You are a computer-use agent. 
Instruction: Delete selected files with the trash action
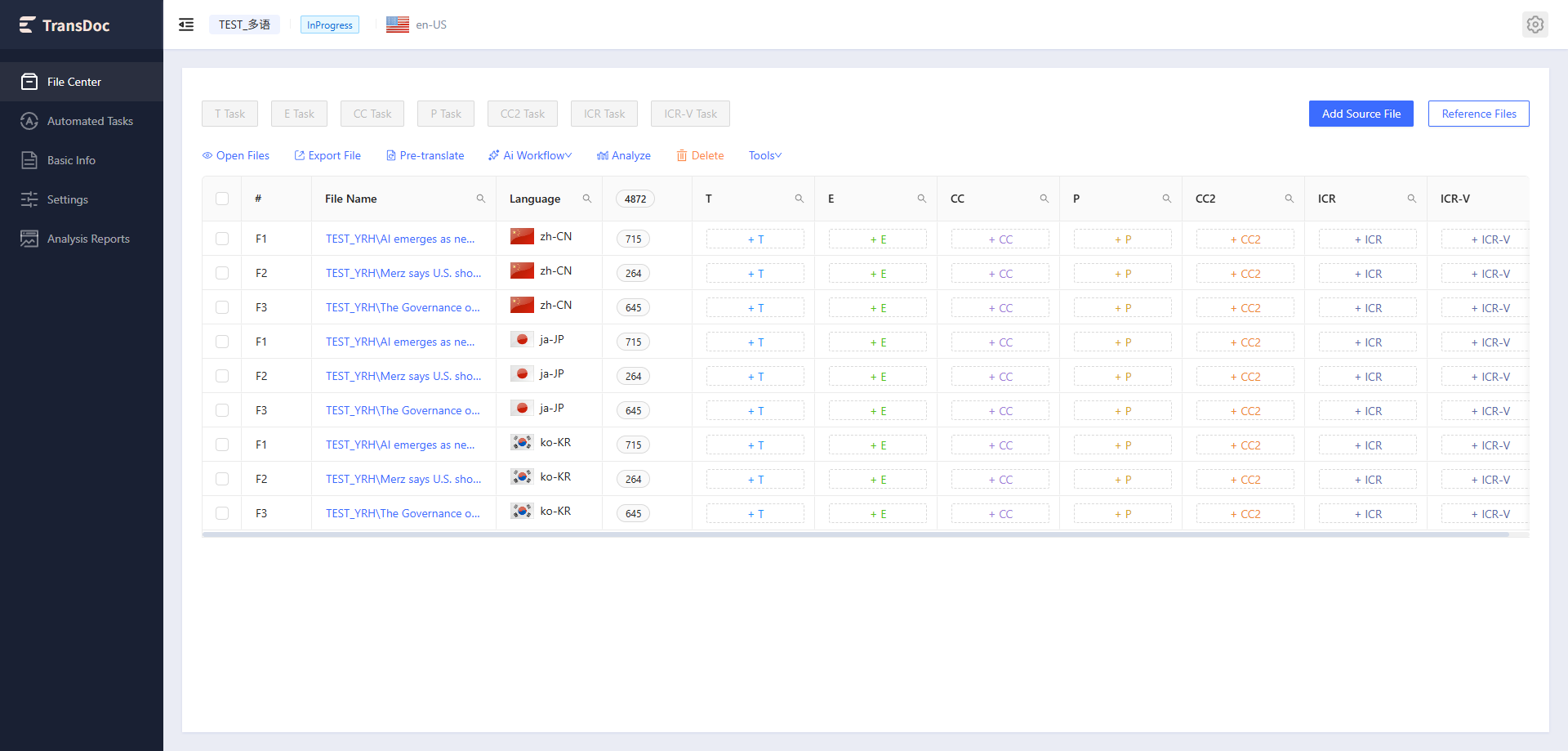click(x=700, y=155)
